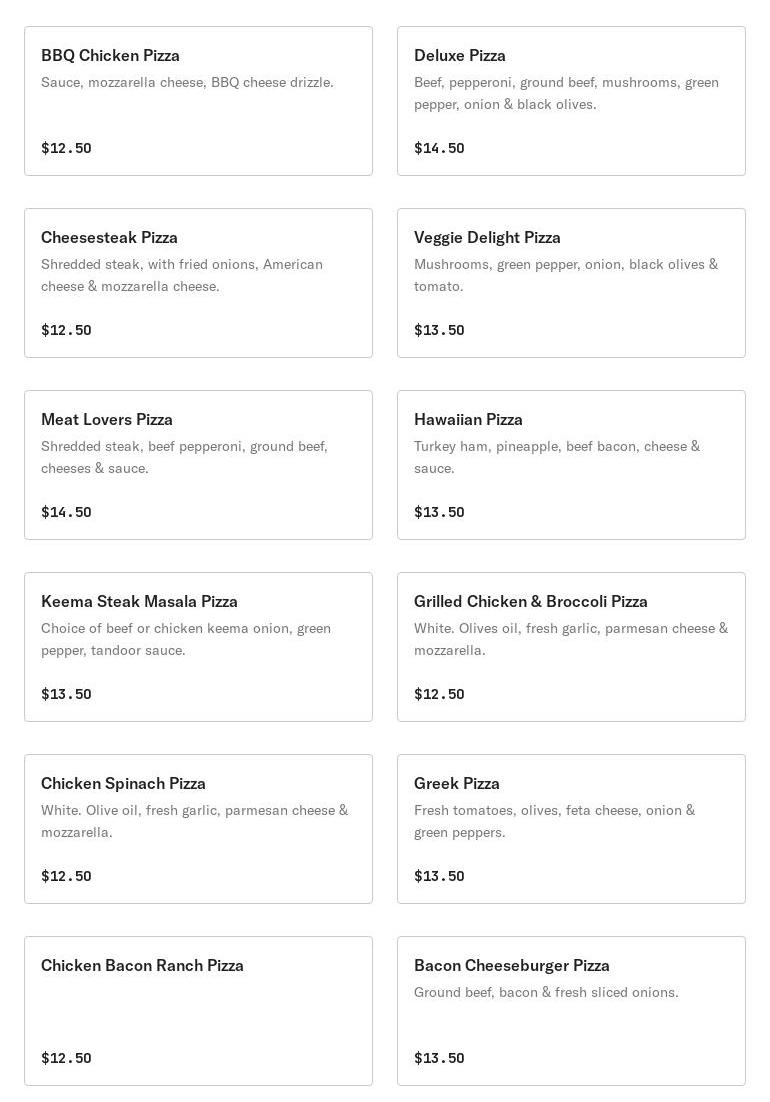Open the BBQ Chicken Pizza item
The width and height of the screenshot is (770, 1102).
pos(198,101)
